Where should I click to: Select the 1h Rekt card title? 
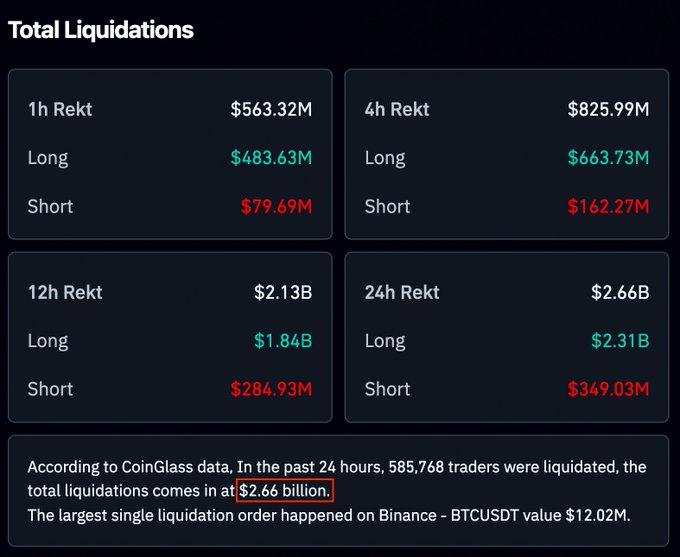pos(60,109)
